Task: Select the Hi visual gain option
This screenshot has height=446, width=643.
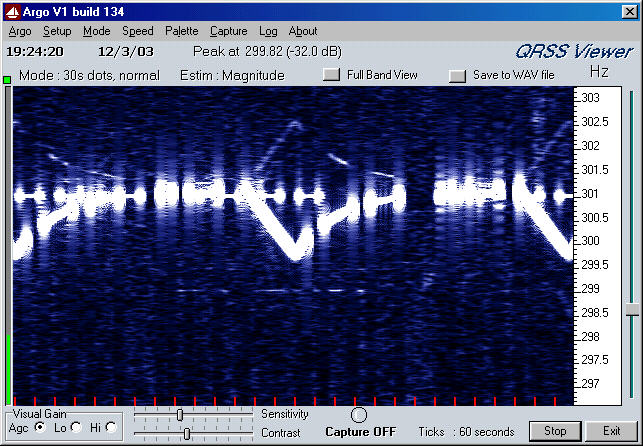Action: point(110,427)
